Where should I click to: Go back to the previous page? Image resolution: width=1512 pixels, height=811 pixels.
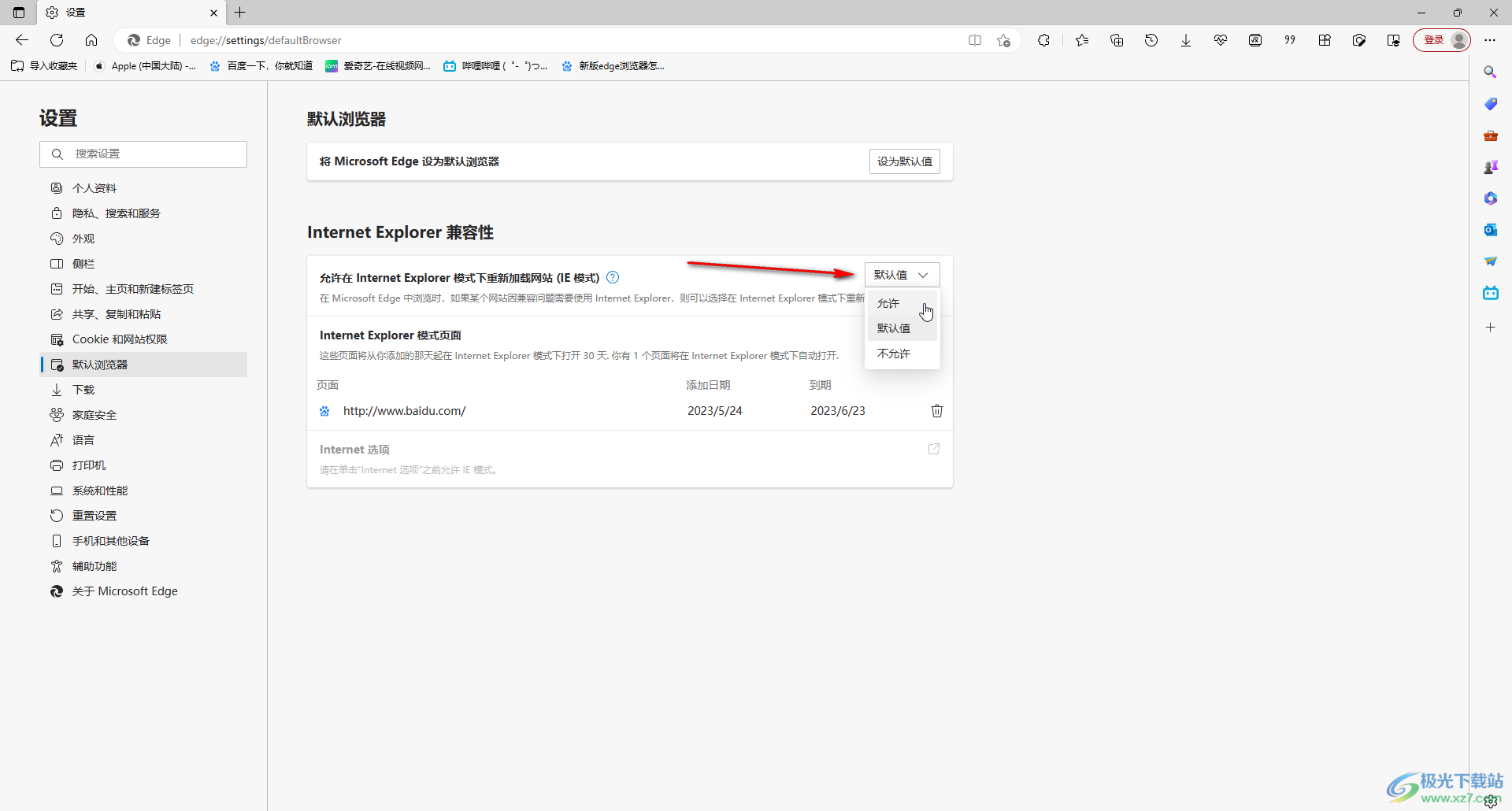pyautogui.click(x=22, y=40)
